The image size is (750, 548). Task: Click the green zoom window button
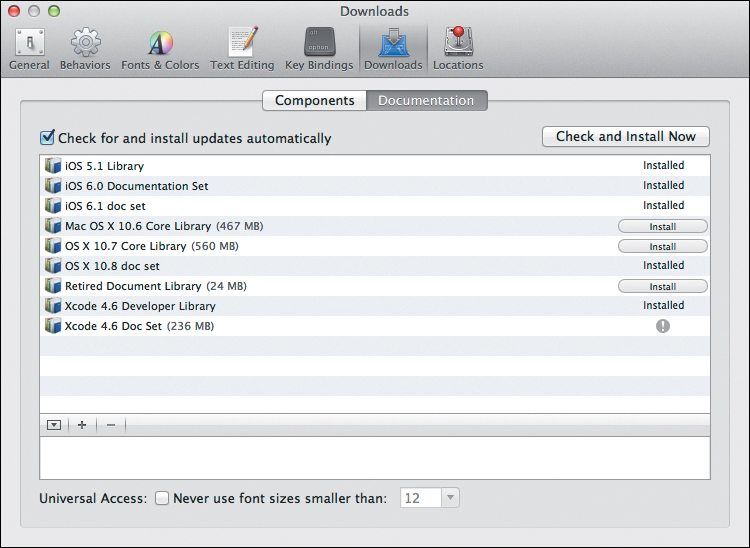[x=54, y=11]
